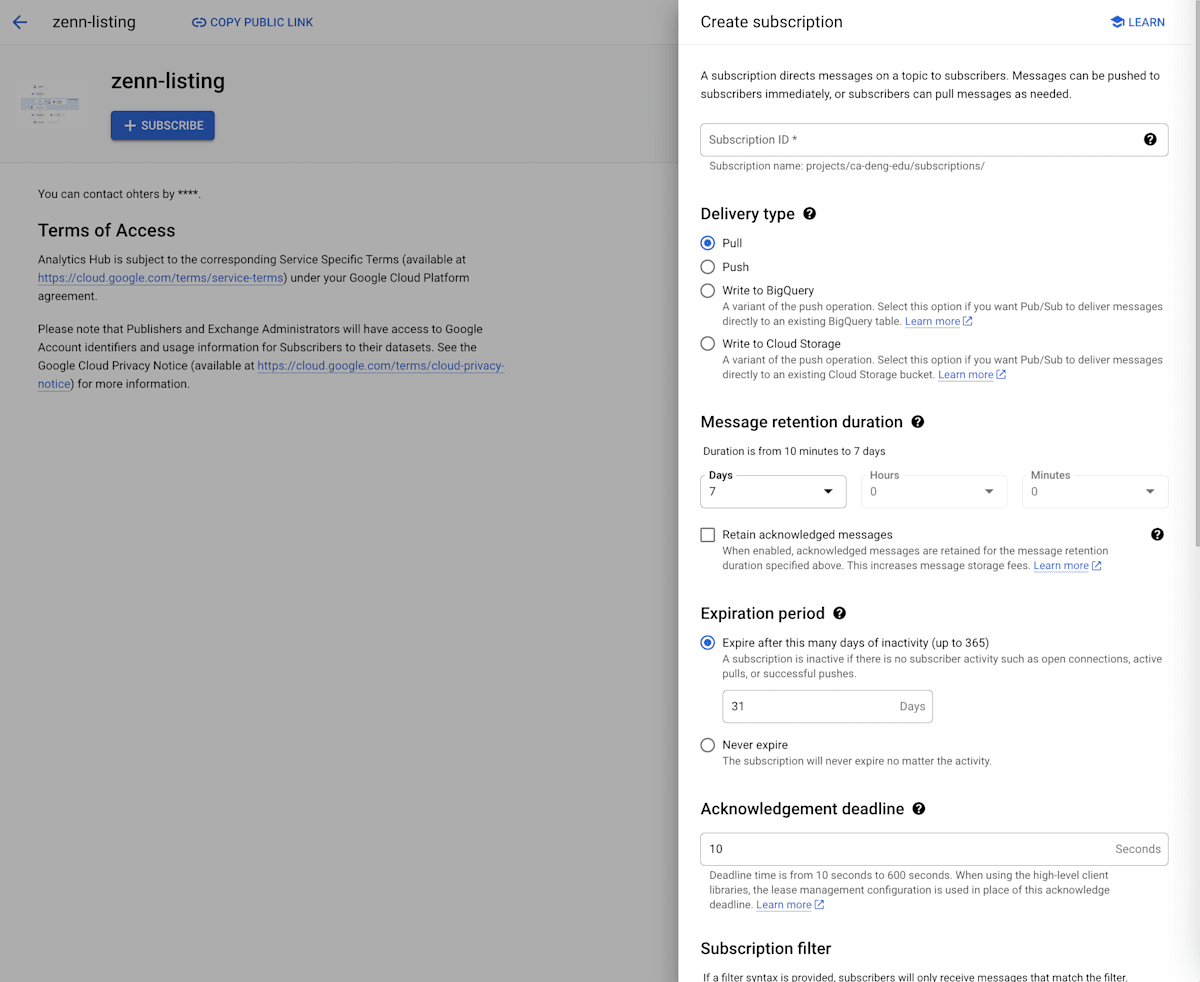Click the Terms of Access heading
The width and height of the screenshot is (1200, 982).
pyautogui.click(x=107, y=230)
